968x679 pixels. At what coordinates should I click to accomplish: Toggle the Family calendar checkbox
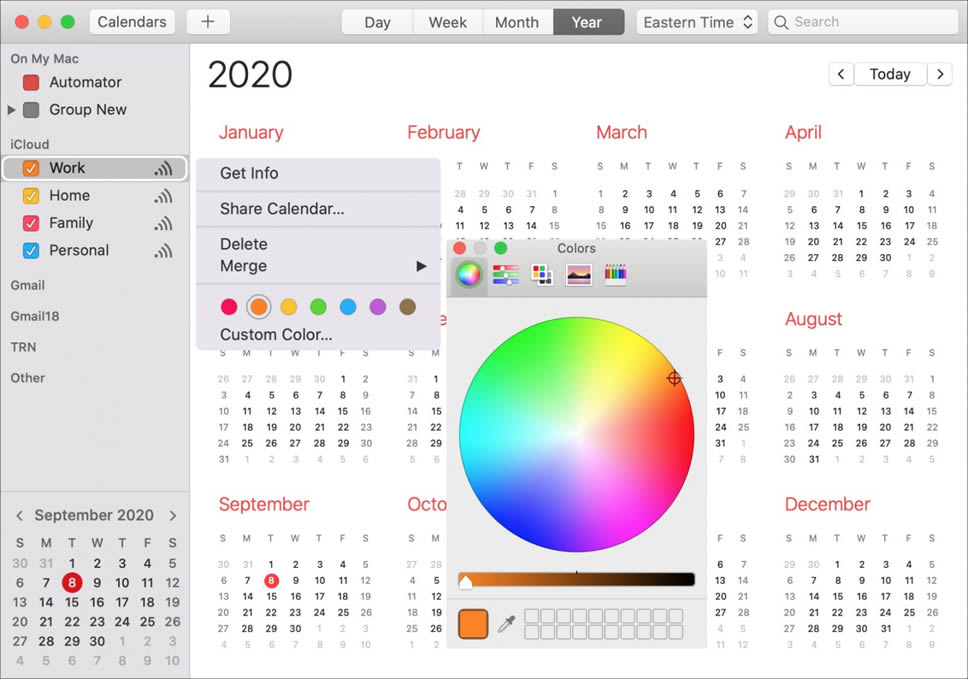(x=31, y=223)
